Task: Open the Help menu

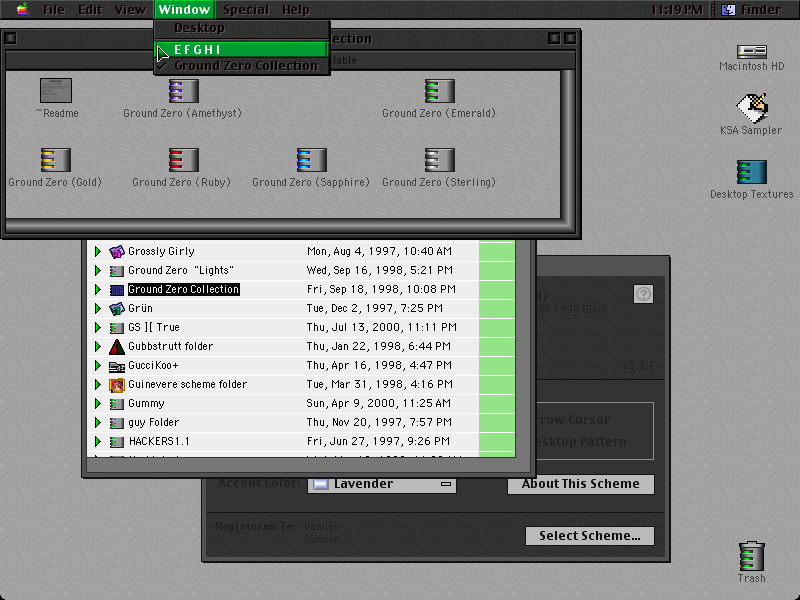Action: pos(296,10)
